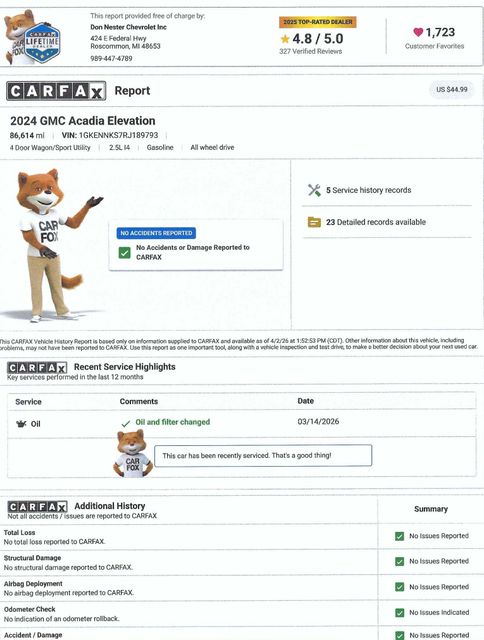Screen dimensions: 484x640
Task: Click the US $44.99 price pill
Action: pyautogui.click(x=452, y=89)
